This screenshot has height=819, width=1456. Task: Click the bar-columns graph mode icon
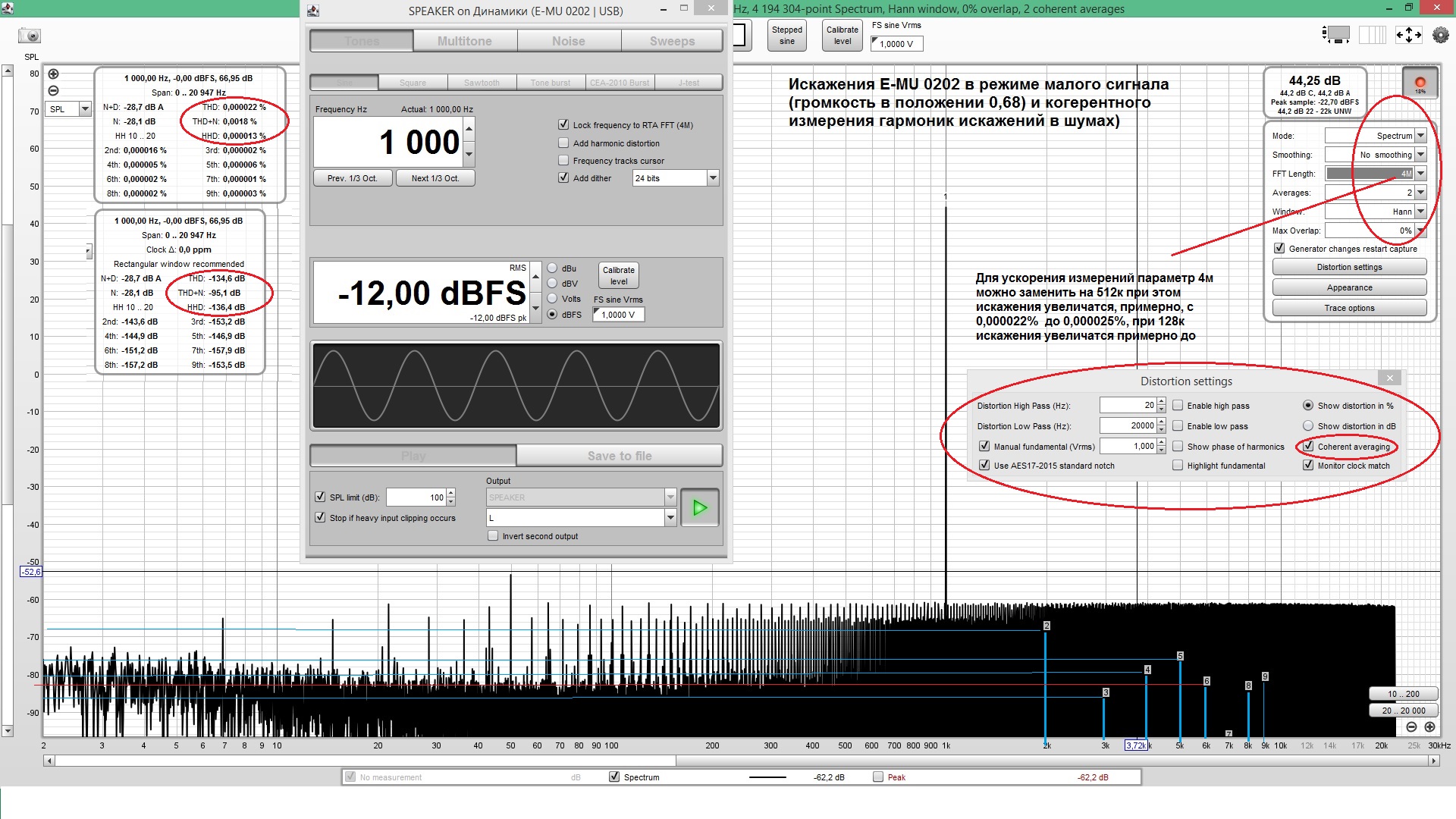(1372, 35)
